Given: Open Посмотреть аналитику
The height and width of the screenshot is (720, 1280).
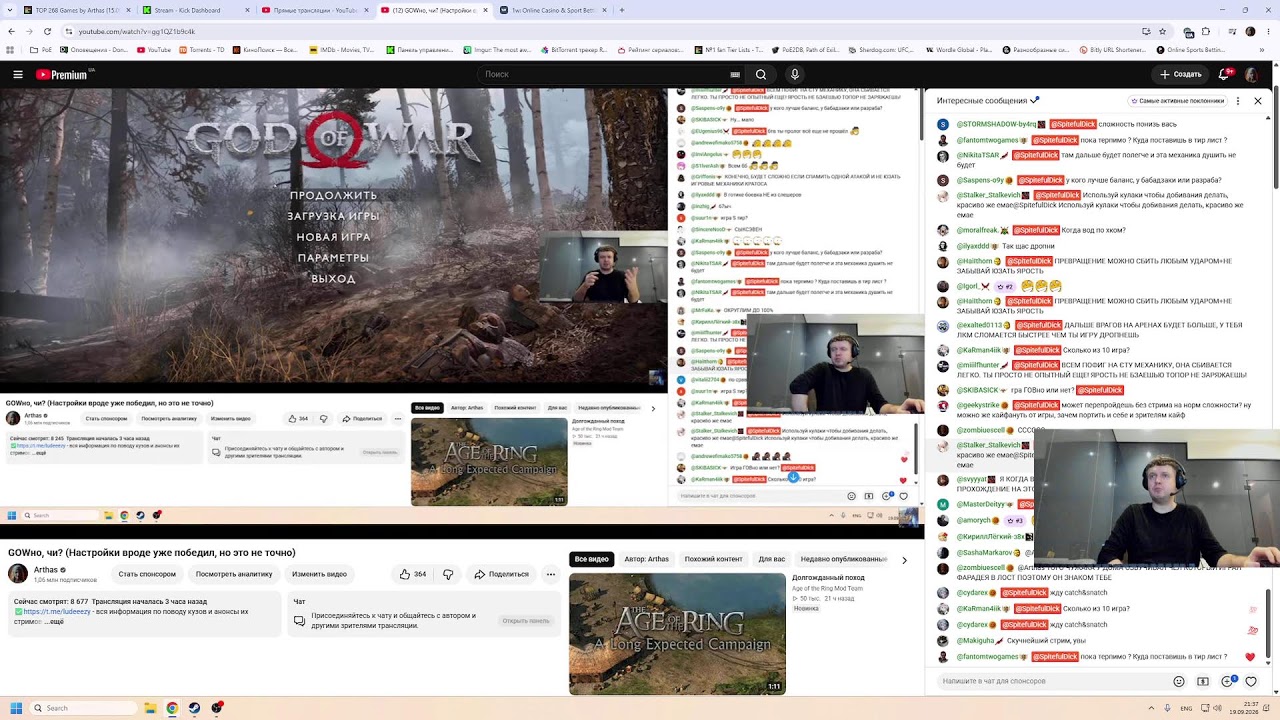Looking at the screenshot, I should (234, 574).
